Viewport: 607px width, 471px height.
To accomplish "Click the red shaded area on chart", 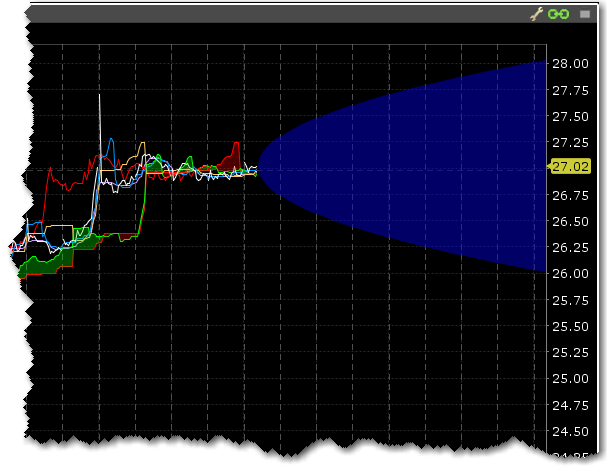I will (x=235, y=155).
